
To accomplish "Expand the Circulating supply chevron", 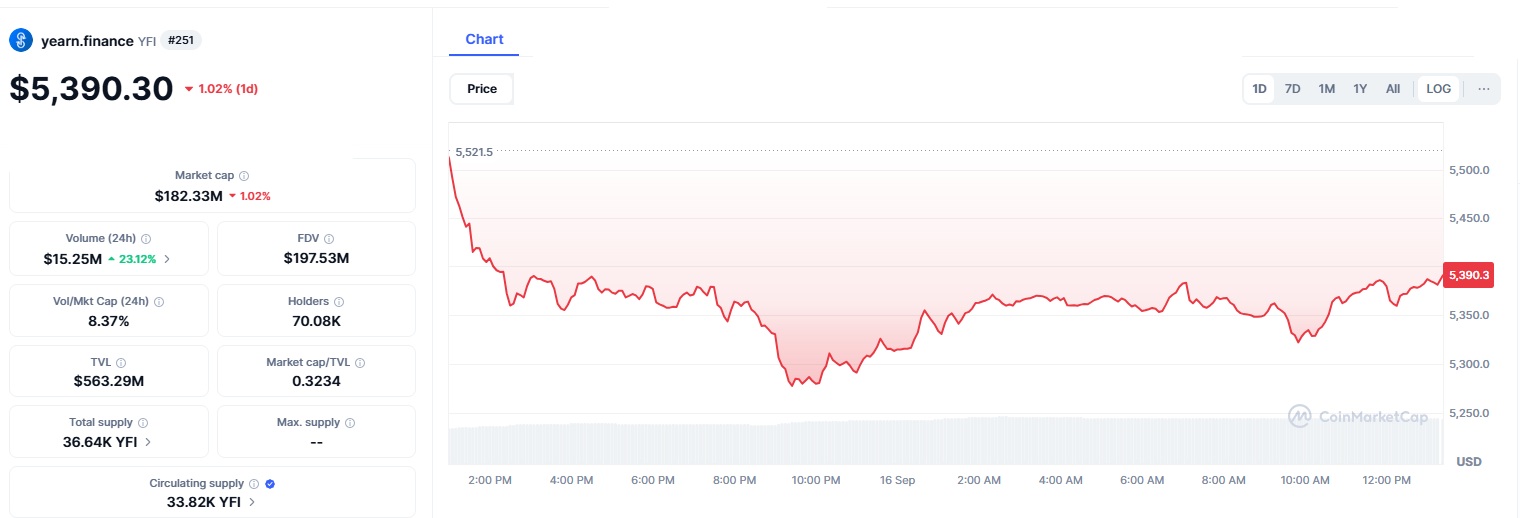I will pyautogui.click(x=251, y=502).
